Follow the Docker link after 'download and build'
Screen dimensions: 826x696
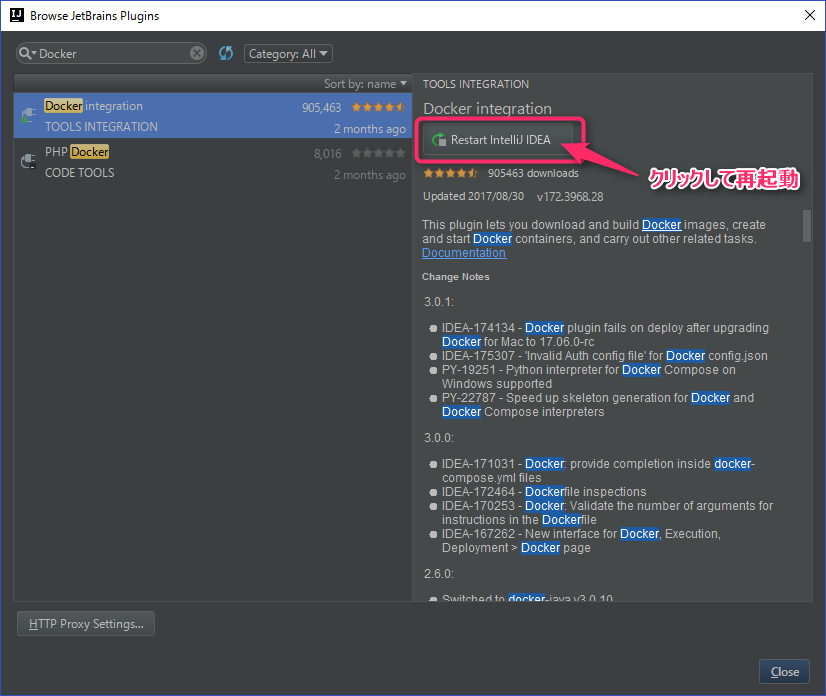pos(662,224)
